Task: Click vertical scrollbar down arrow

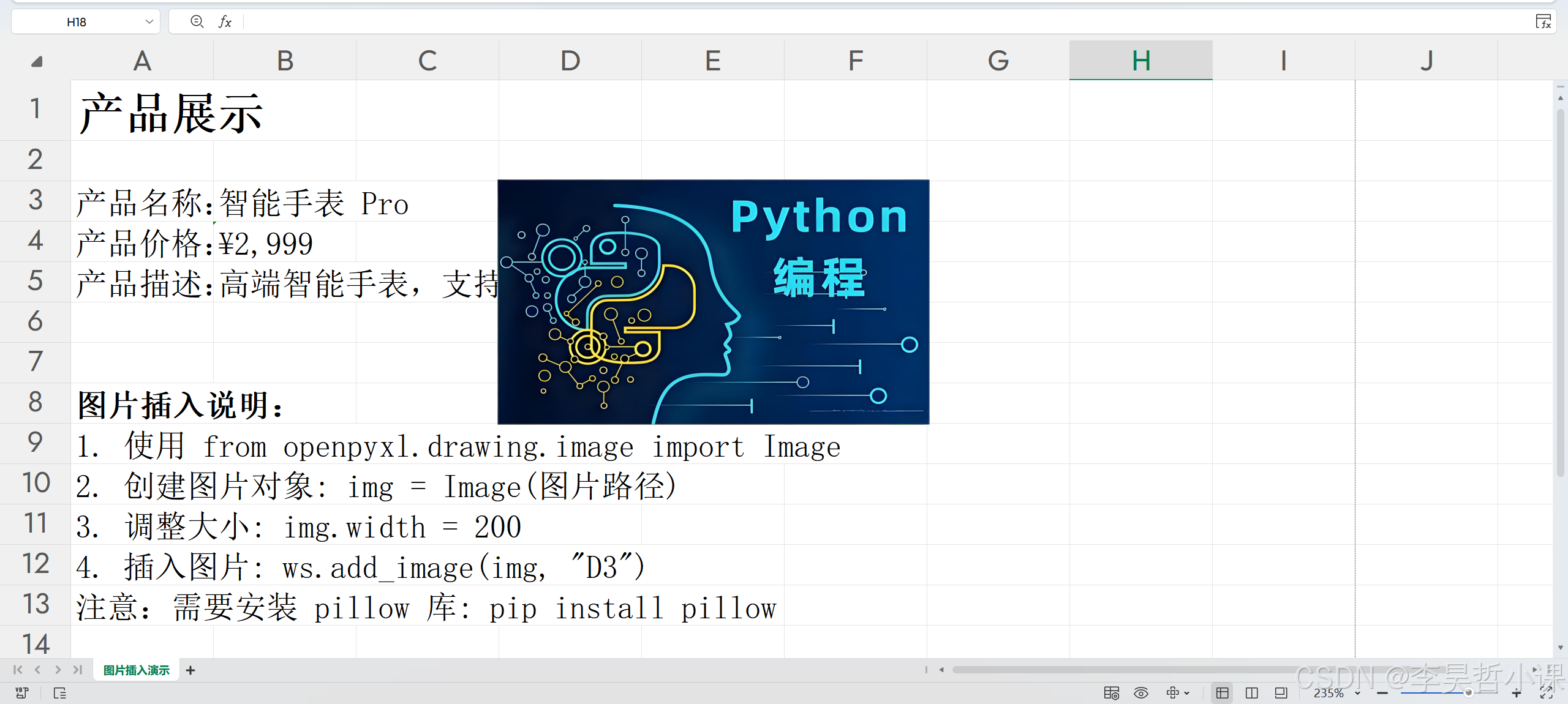Action: 1560,648
